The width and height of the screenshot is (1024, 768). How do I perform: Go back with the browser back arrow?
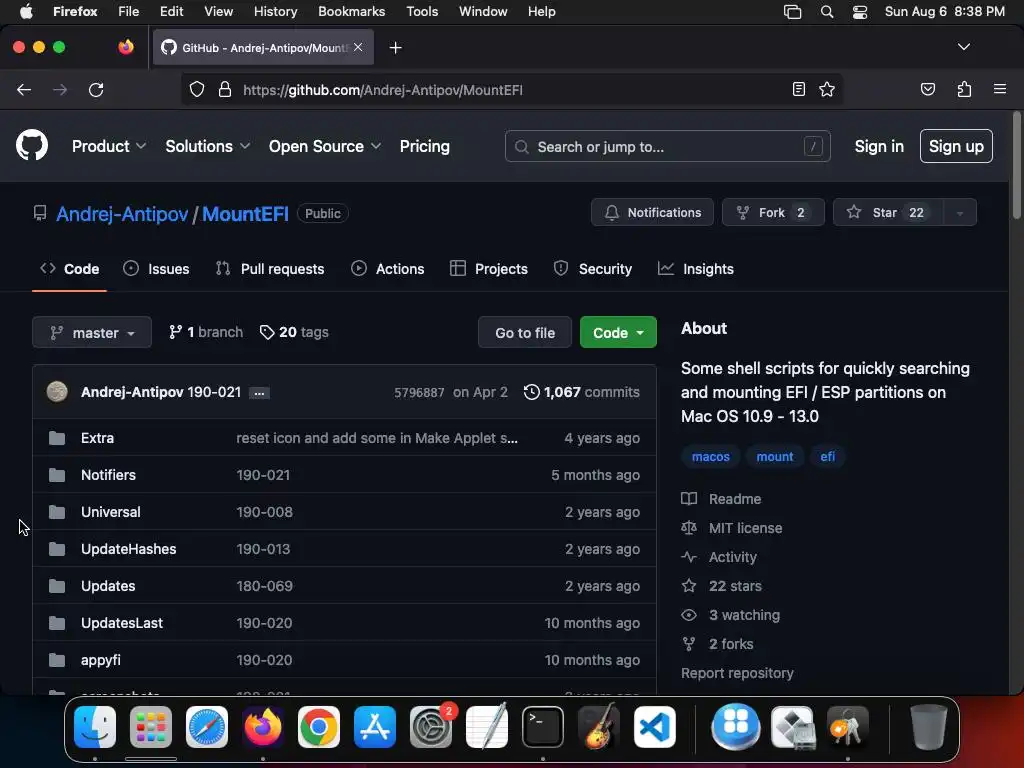24,89
